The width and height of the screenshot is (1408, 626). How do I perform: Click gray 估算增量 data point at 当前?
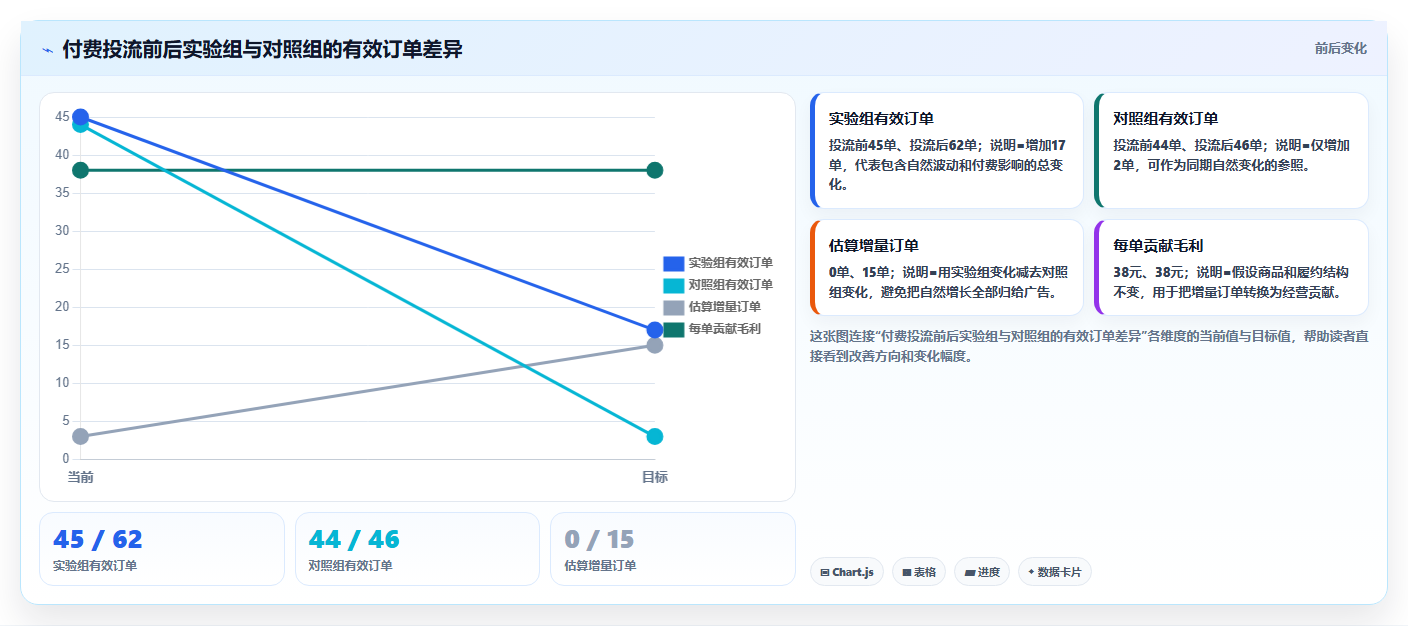pyautogui.click(x=81, y=436)
